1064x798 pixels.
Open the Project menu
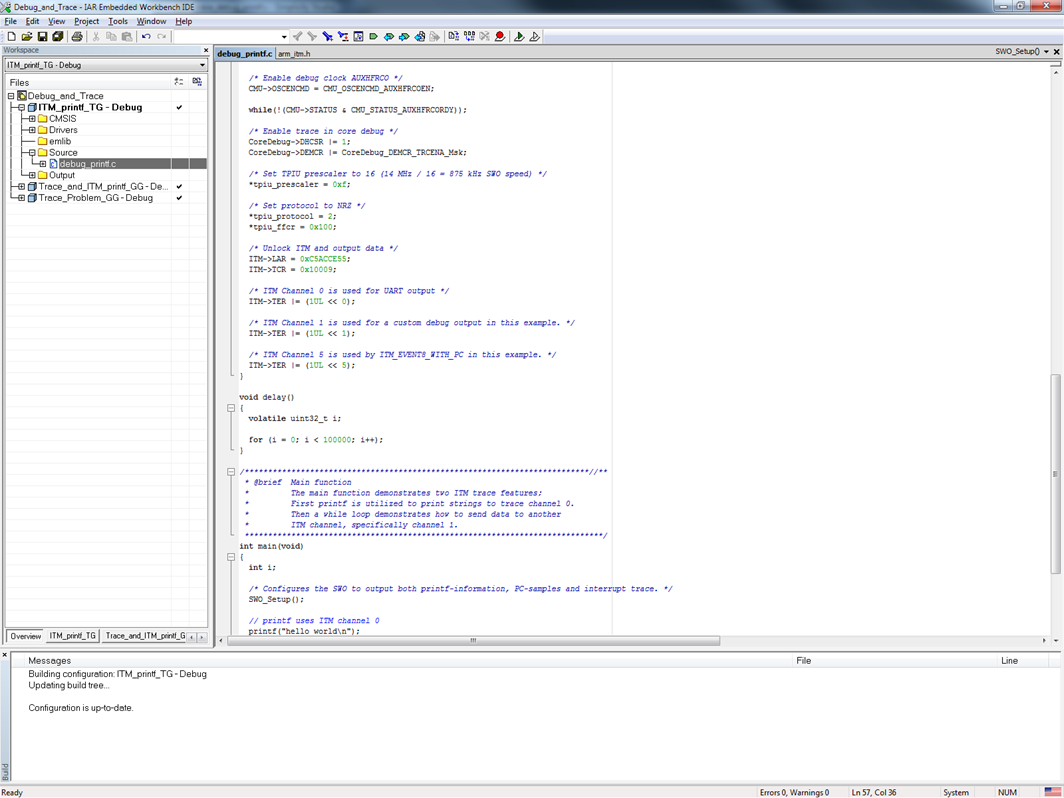tap(86, 21)
